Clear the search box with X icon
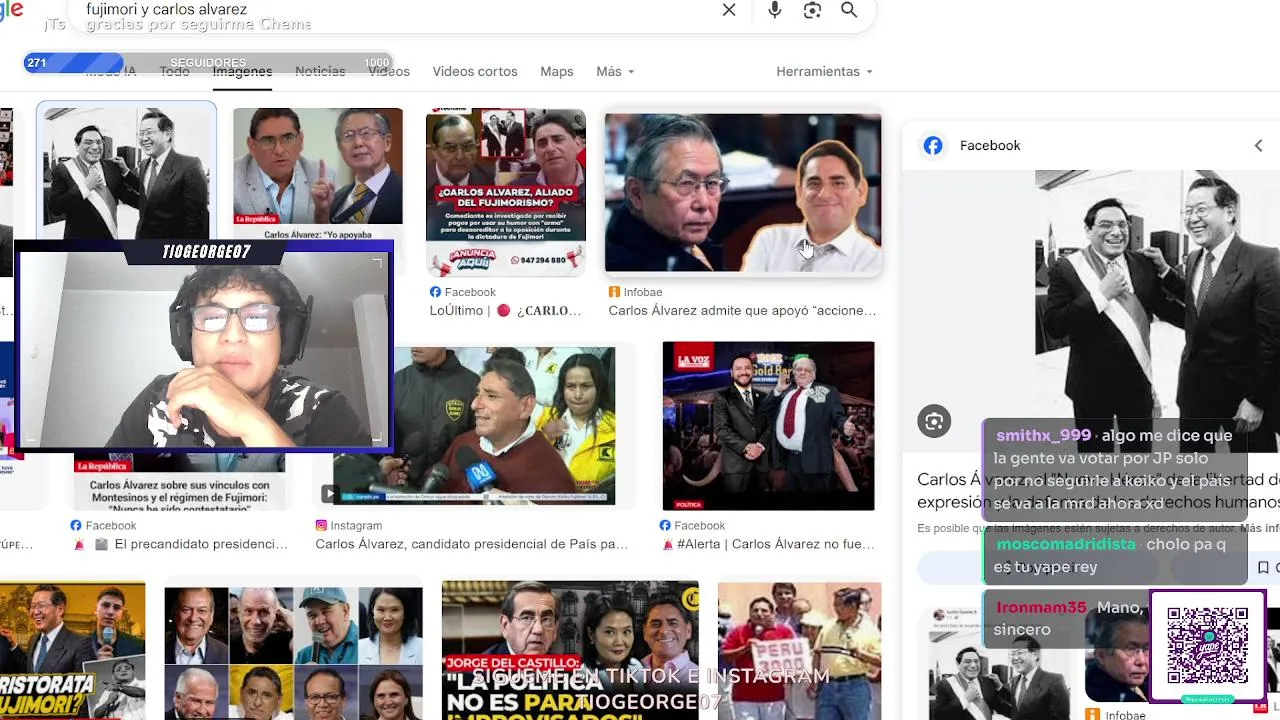 pos(729,10)
